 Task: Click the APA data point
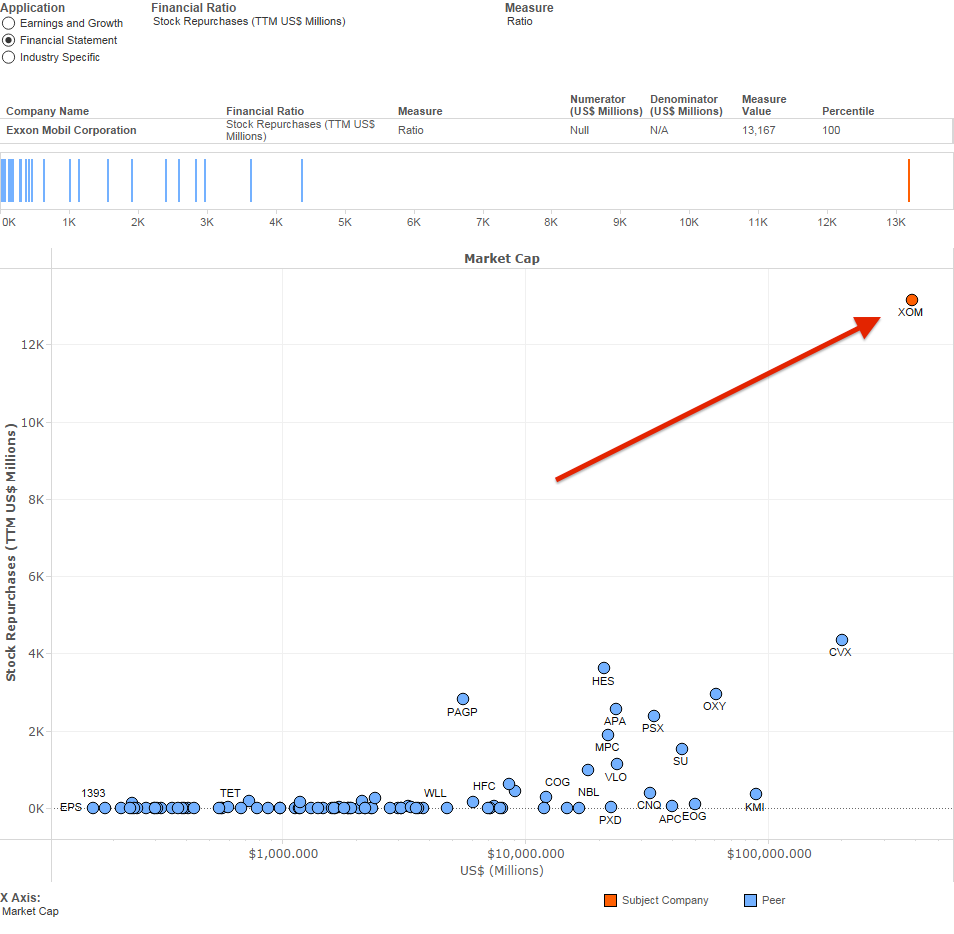tap(616, 709)
